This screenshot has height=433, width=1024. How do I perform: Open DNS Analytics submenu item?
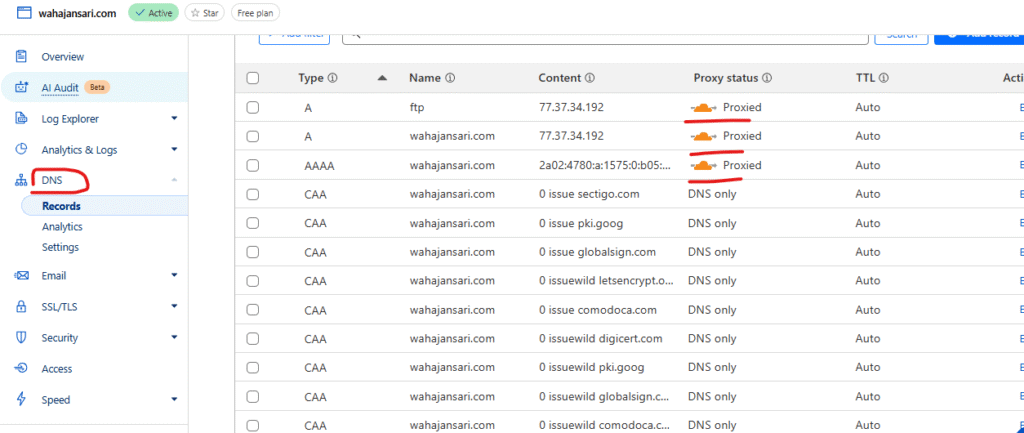tap(62, 227)
